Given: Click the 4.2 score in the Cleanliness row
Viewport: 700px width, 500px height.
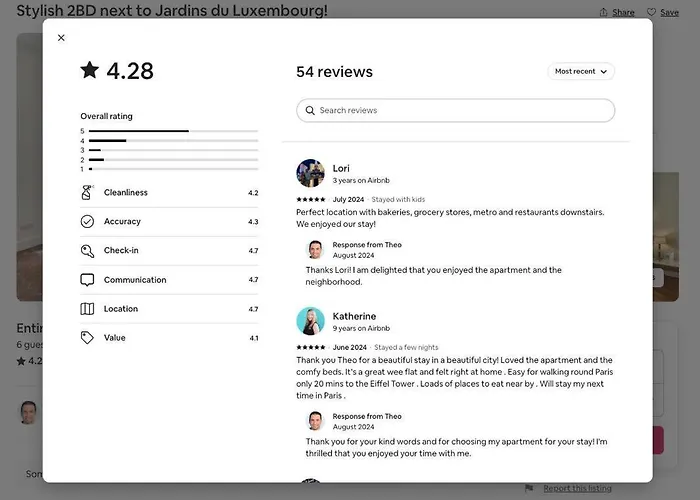Looking at the screenshot, I should [253, 193].
